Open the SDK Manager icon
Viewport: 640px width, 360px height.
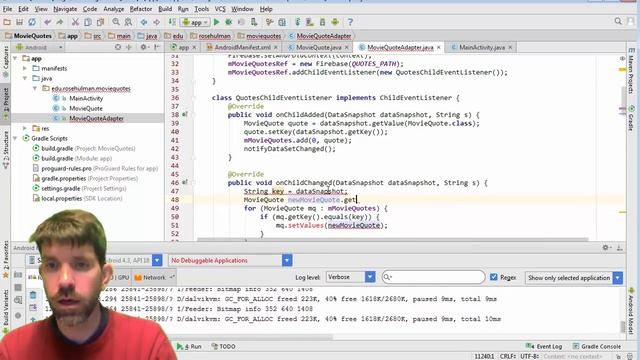click(322, 22)
